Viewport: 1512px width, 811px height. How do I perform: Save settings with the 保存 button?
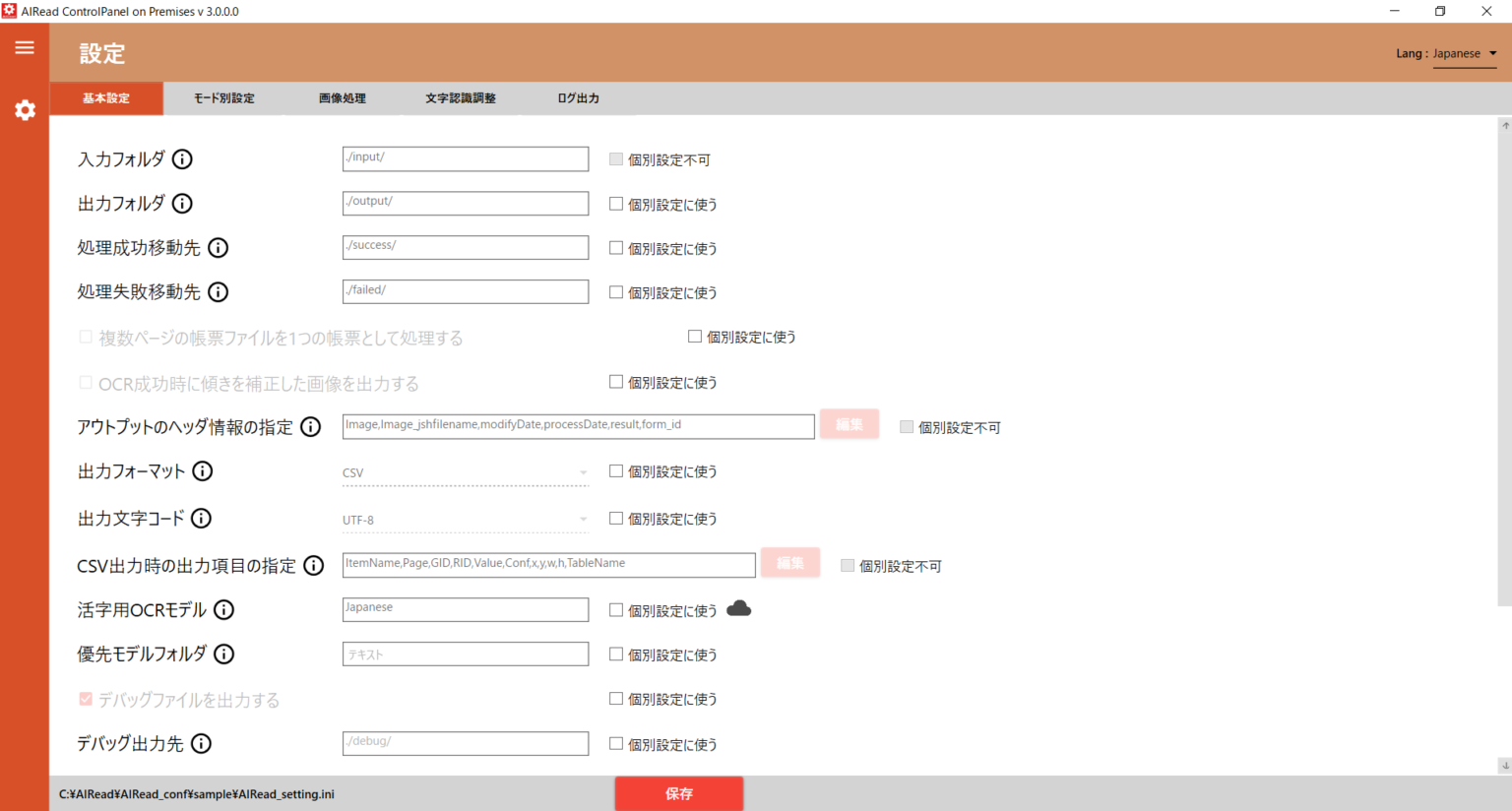click(x=679, y=793)
